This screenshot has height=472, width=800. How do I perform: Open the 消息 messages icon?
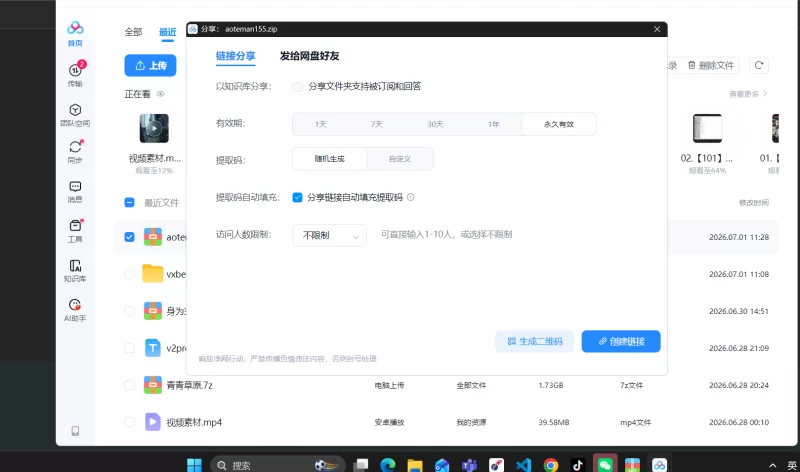[x=75, y=191]
